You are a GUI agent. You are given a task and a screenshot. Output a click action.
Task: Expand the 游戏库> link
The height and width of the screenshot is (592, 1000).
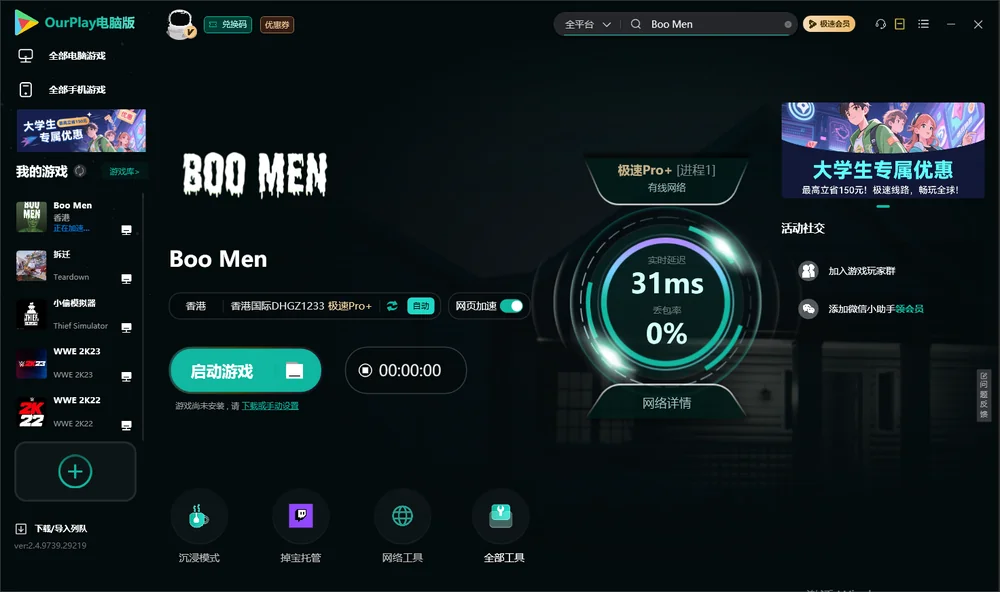point(124,172)
